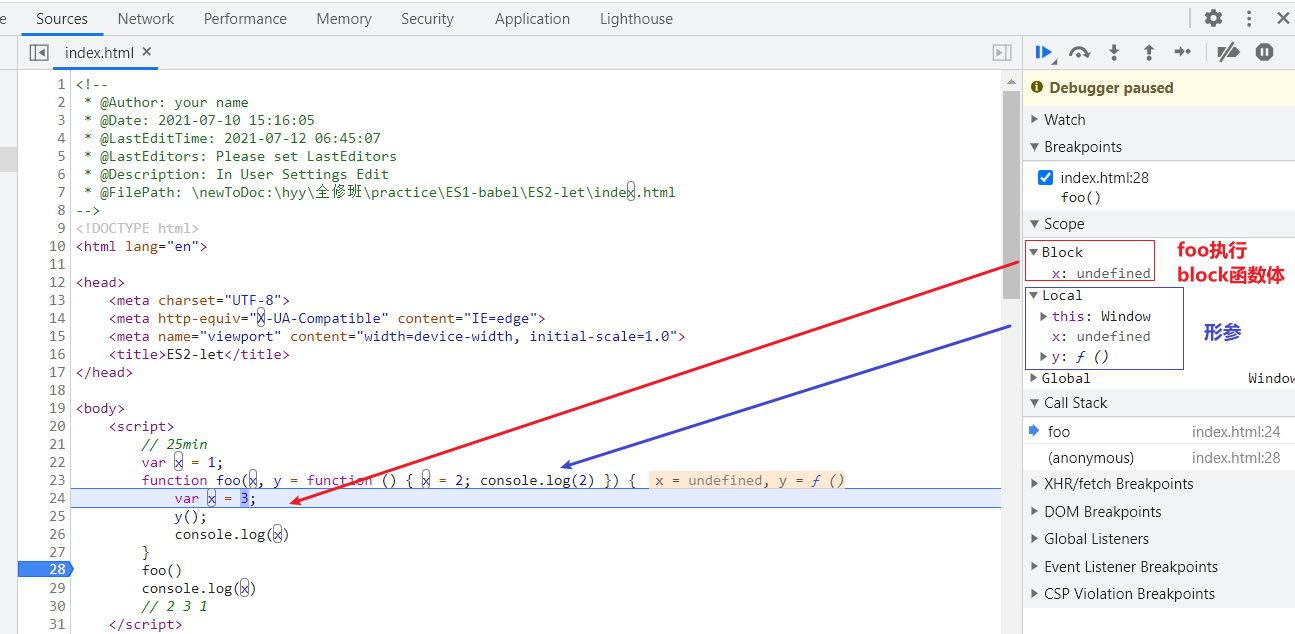The height and width of the screenshot is (634, 1295).
Task: Open the Performance tab
Action: click(x=245, y=19)
